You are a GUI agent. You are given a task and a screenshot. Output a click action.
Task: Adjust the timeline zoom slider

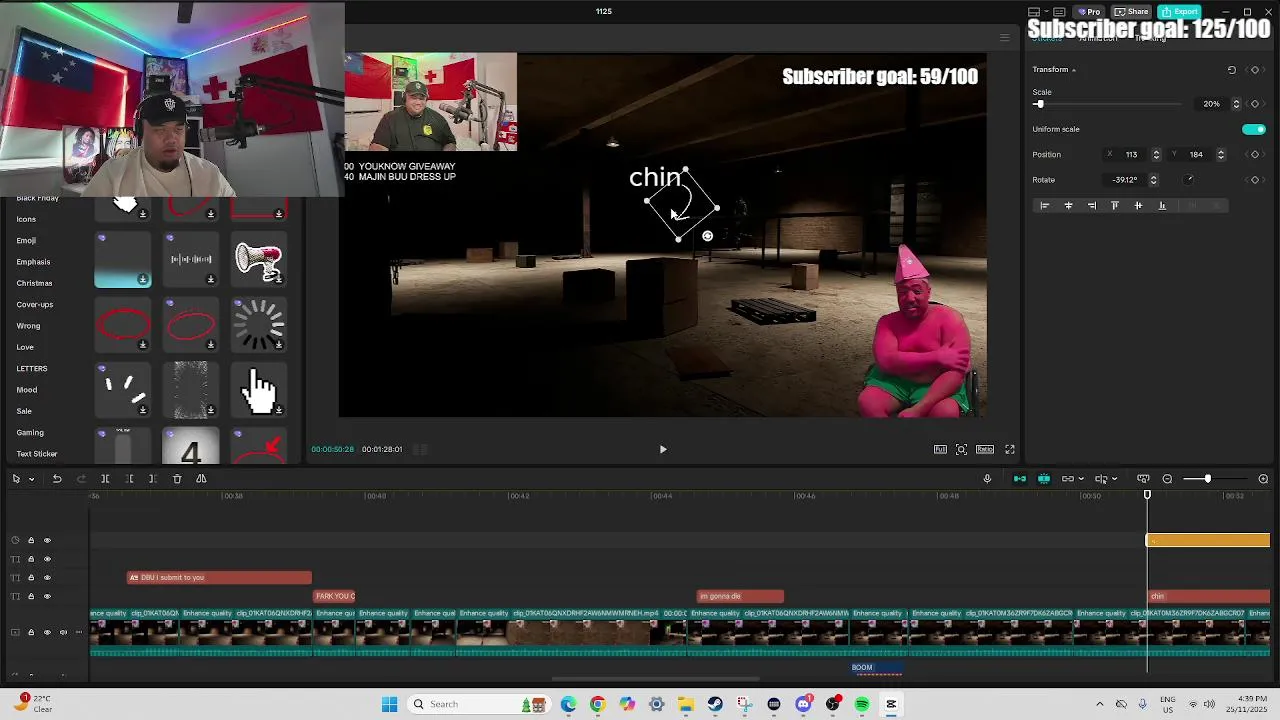[1208, 479]
